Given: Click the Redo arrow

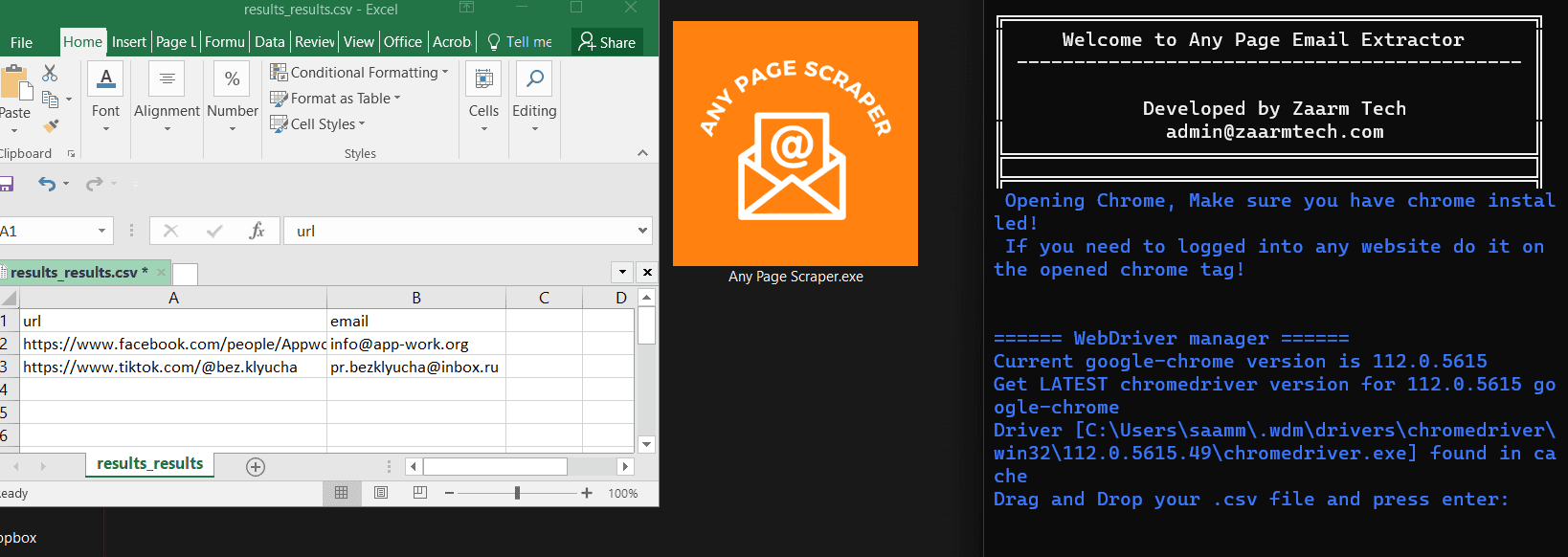Looking at the screenshot, I should pyautogui.click(x=94, y=184).
